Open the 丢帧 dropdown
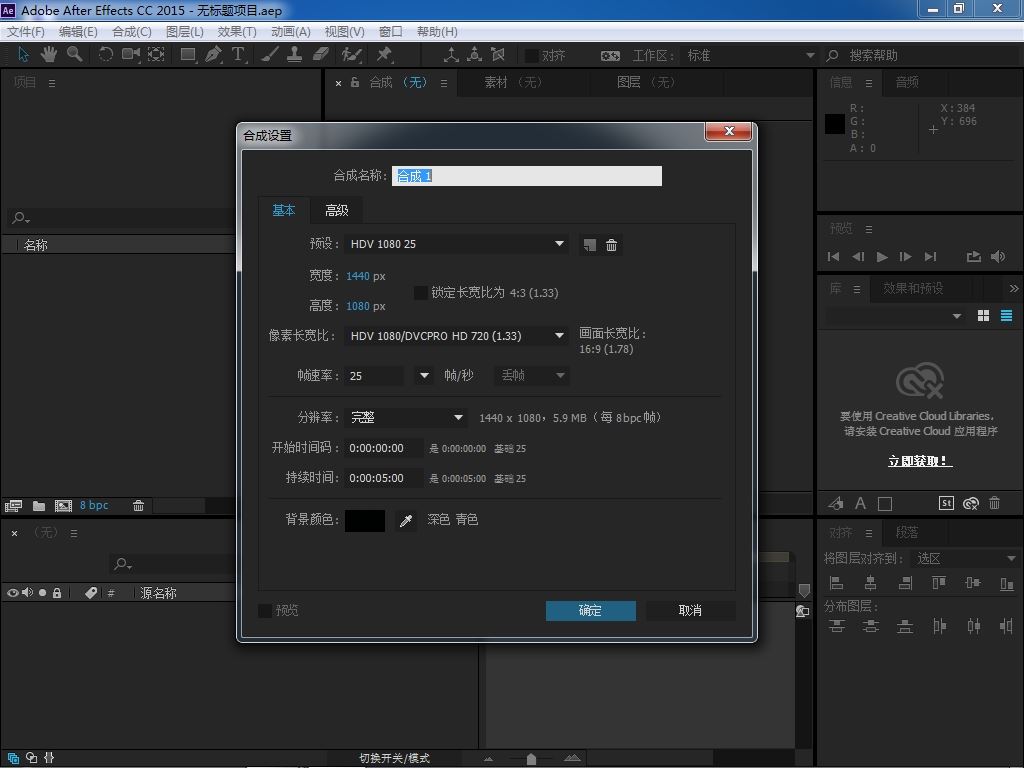 [532, 376]
